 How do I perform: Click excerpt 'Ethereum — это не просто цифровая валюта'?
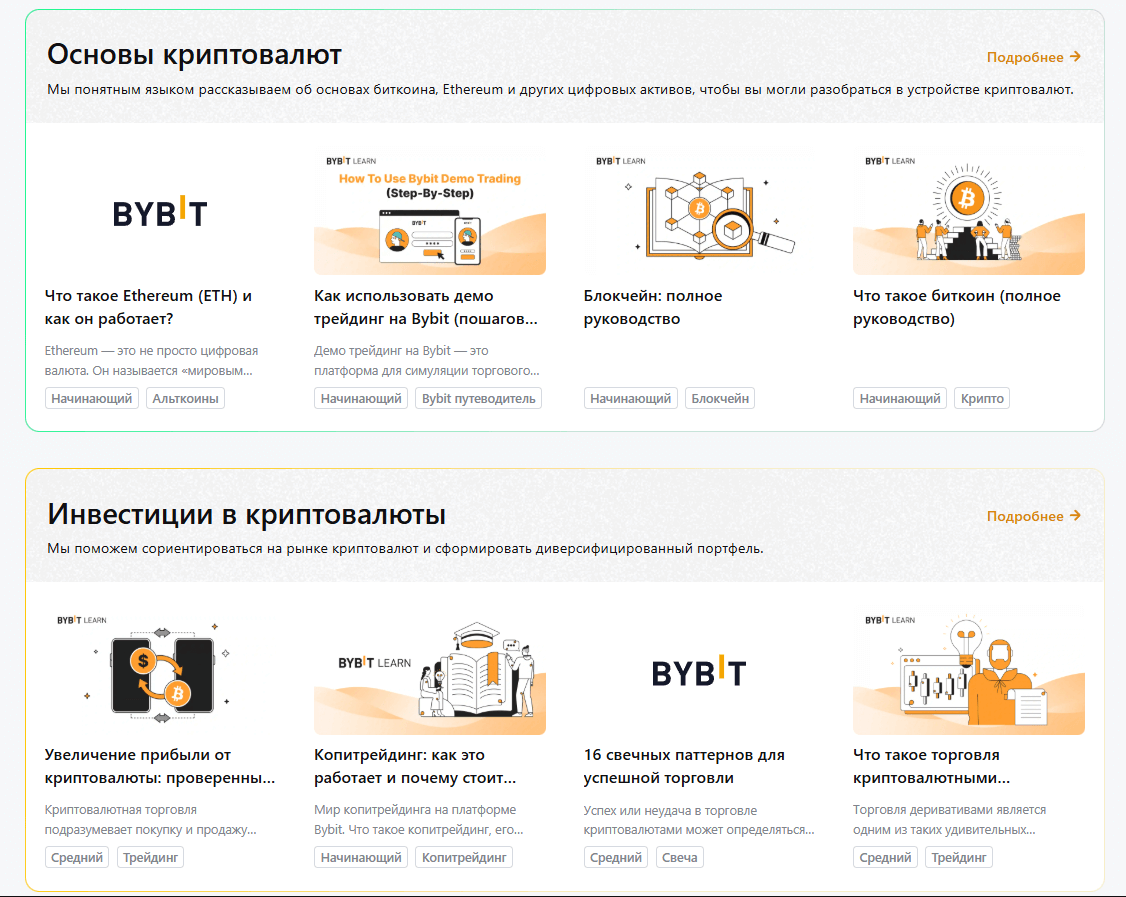pos(151,361)
